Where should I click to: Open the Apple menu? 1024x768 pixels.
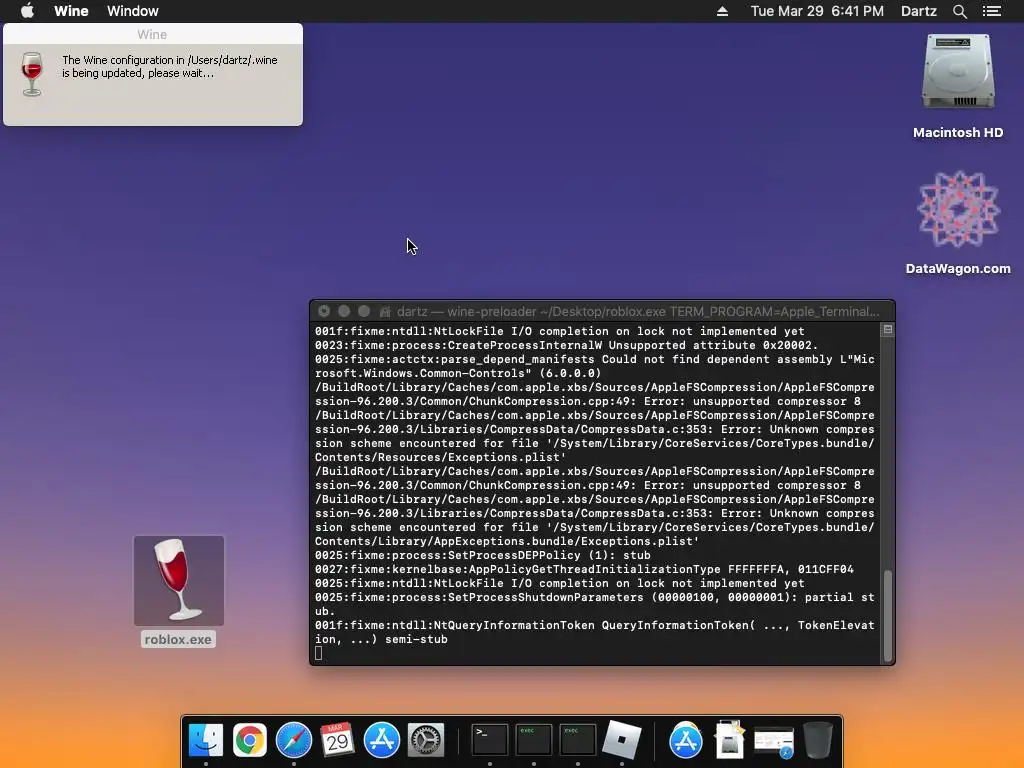tap(27, 11)
